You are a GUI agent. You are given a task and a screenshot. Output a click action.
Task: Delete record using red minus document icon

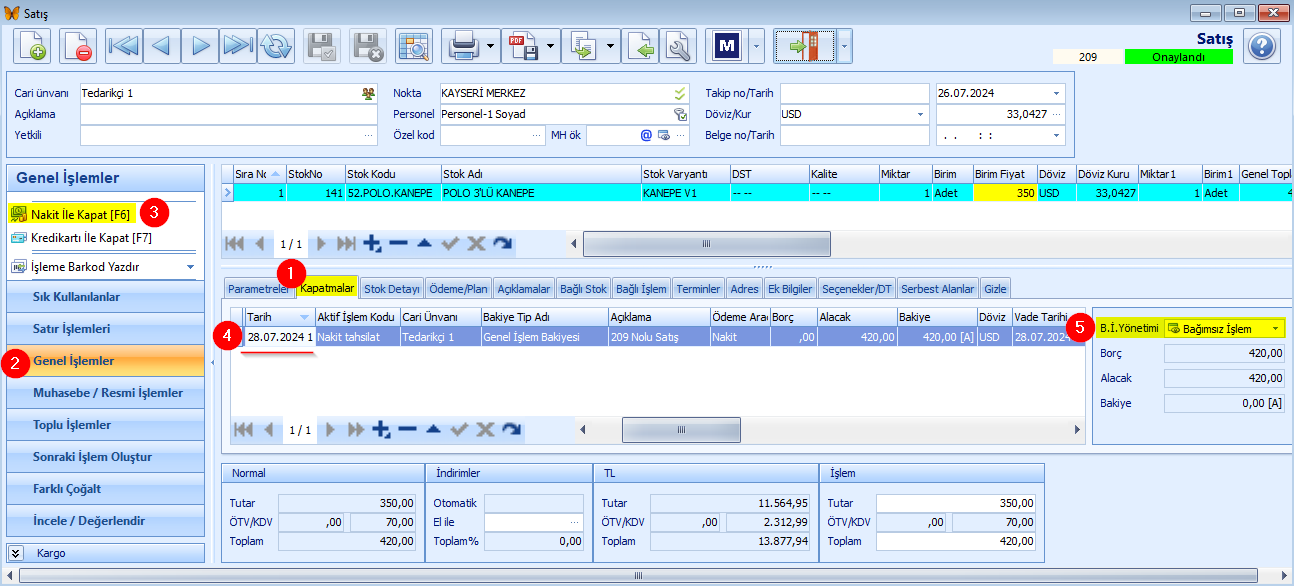78,46
